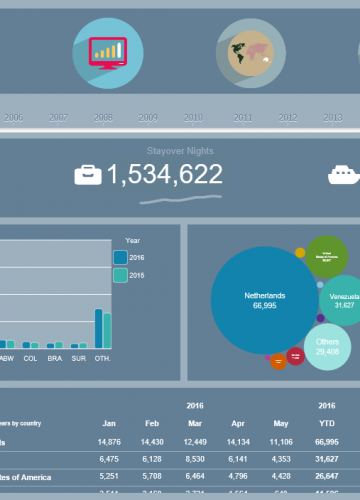Viewport: 360px width, 500px height.
Task: Click the 2015 teal legend swatch
Action: click(120, 275)
